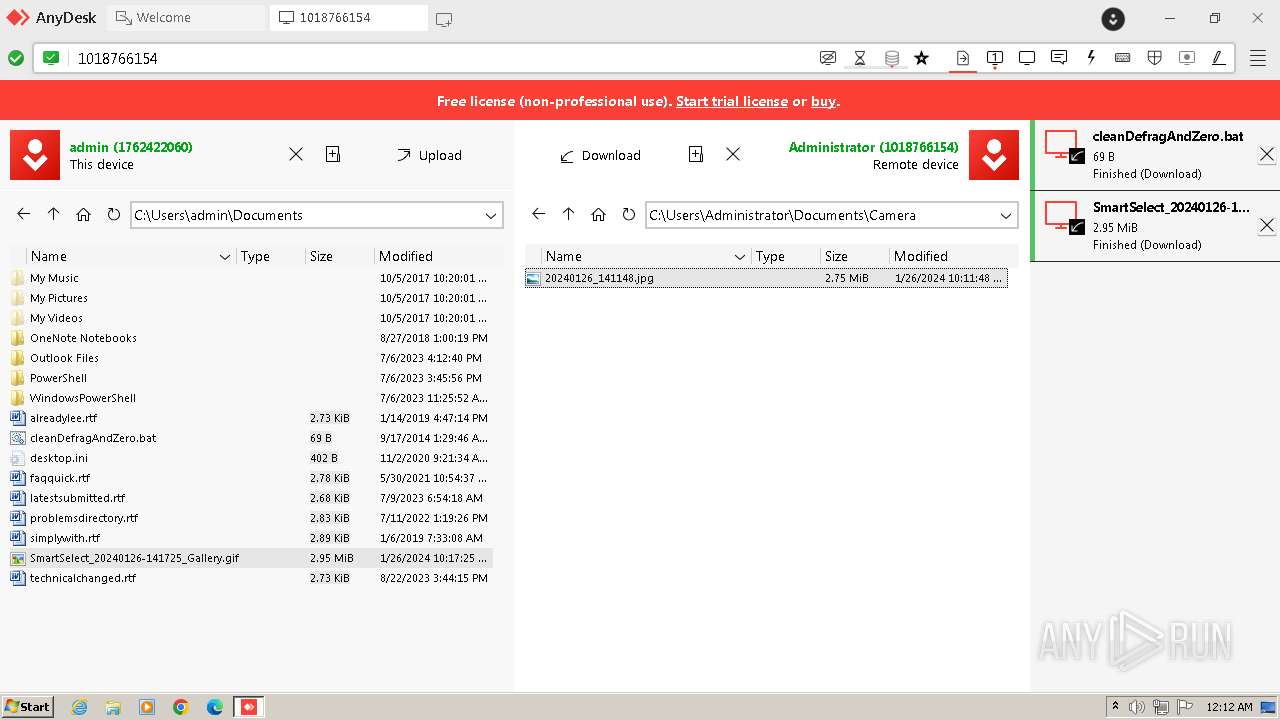Select the My Music folder
The width and height of the screenshot is (1280, 720).
(x=251, y=278)
